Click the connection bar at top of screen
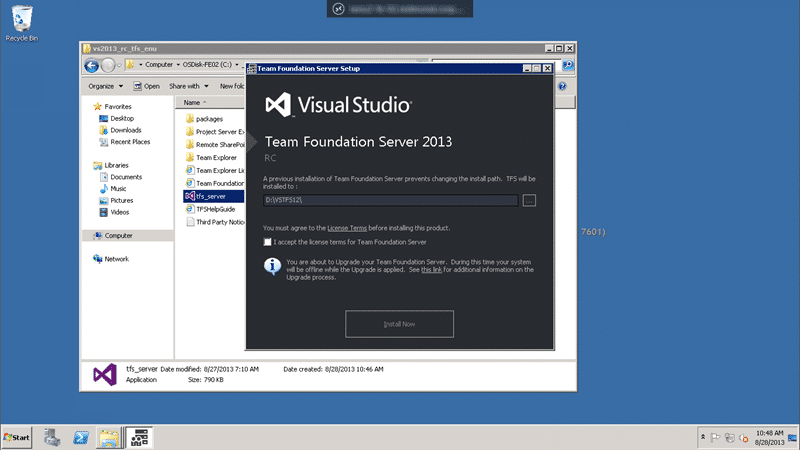 (x=399, y=9)
